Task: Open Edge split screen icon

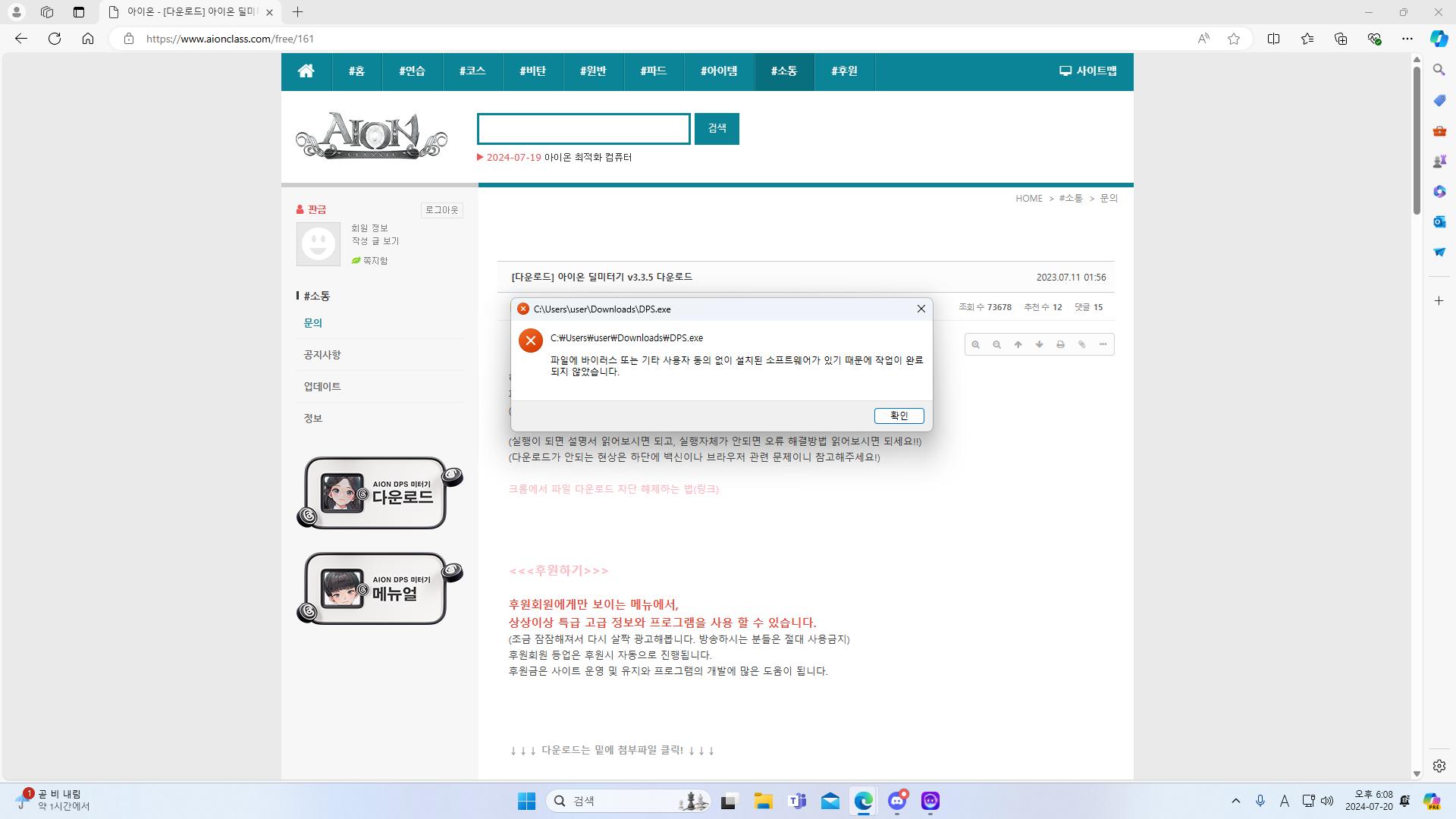Action: pos(1274,39)
